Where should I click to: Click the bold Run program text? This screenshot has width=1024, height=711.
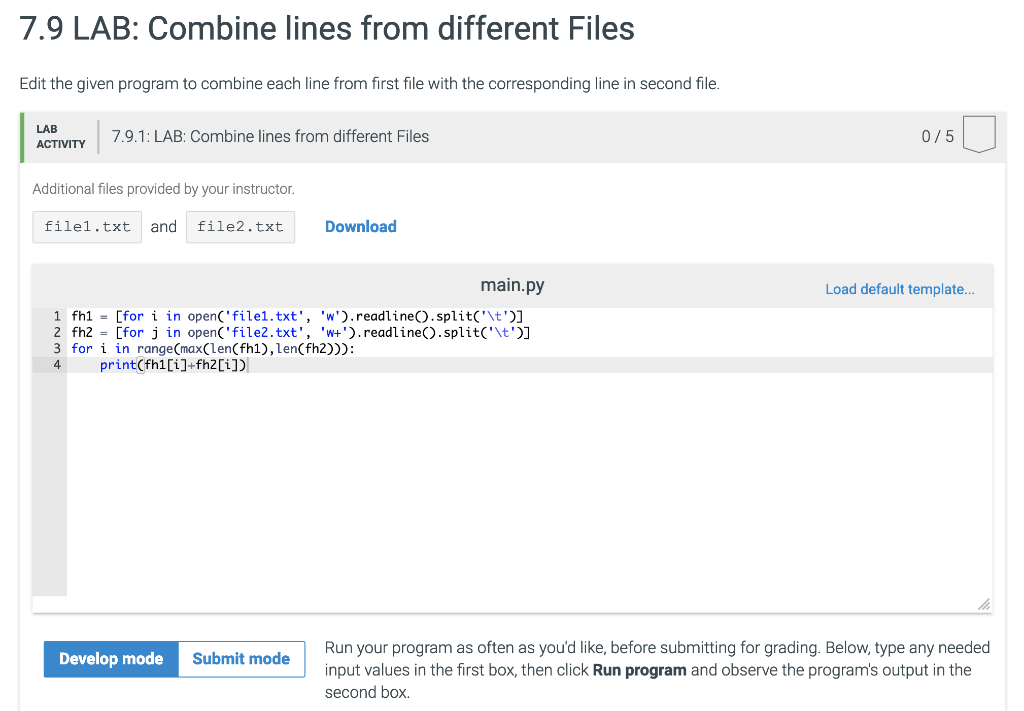[x=639, y=669]
